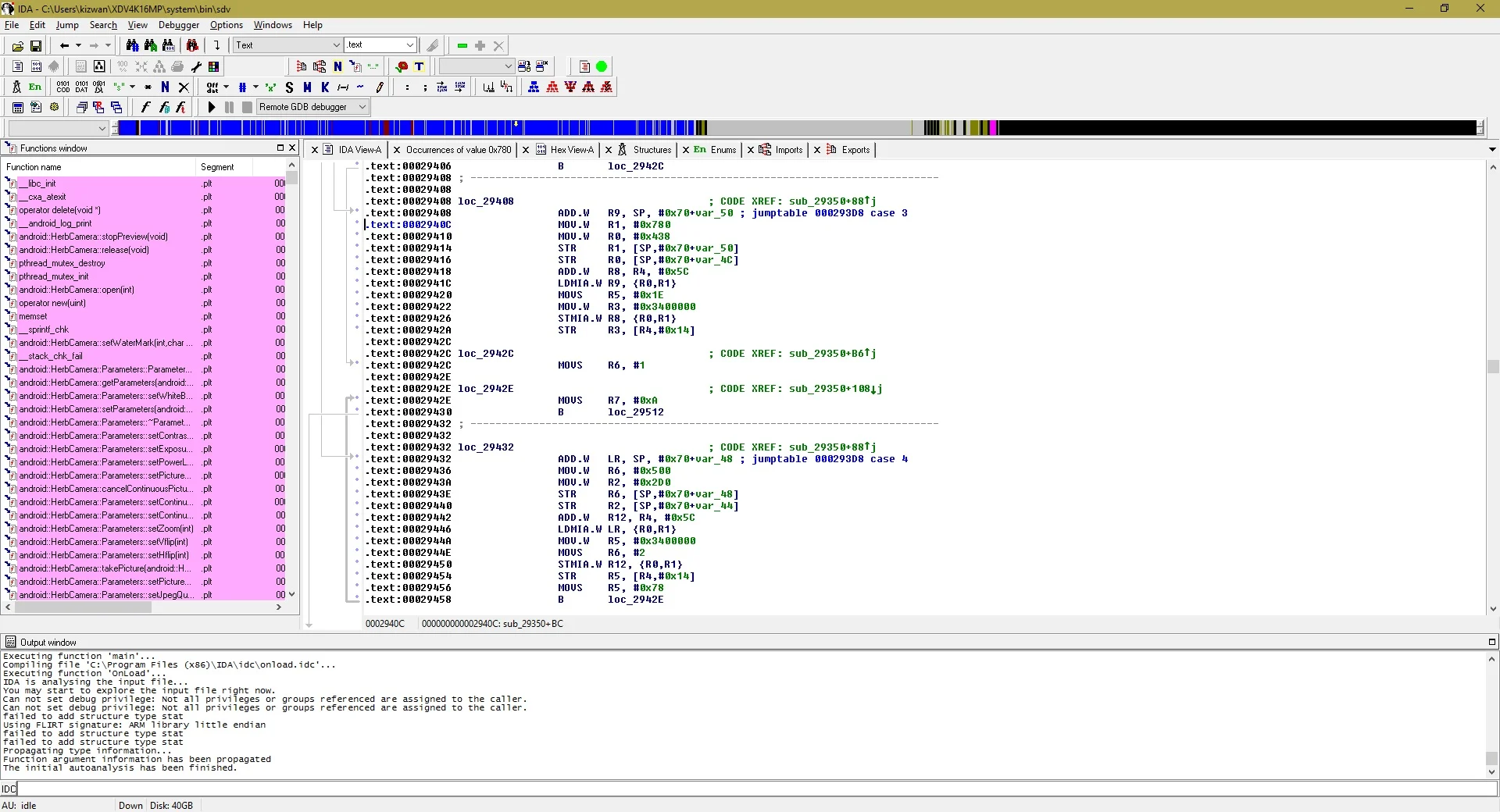Click the yellow T type icon
The height and width of the screenshot is (812, 1500).
click(420, 66)
